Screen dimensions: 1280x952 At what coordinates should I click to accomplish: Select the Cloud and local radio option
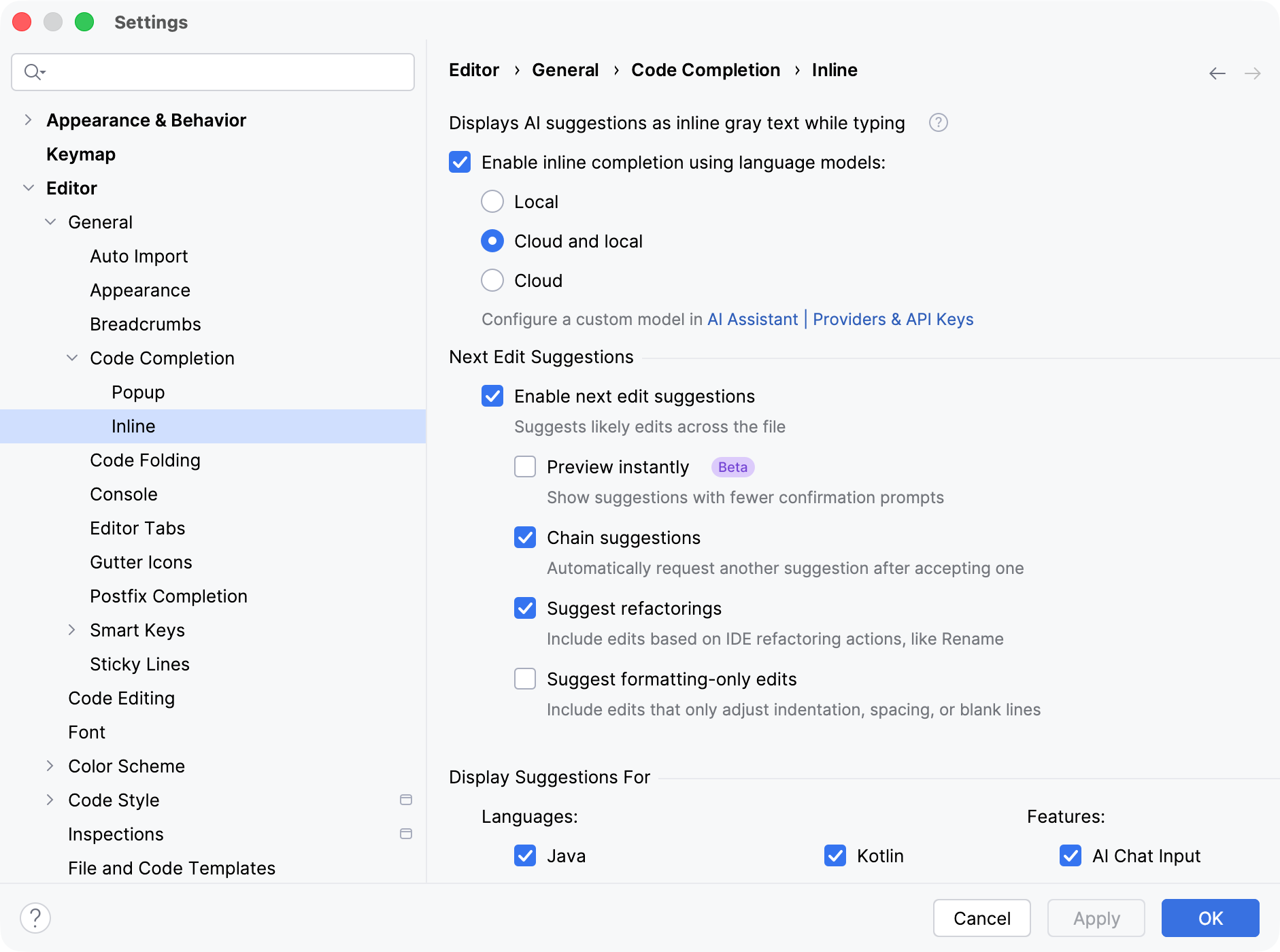click(x=492, y=241)
